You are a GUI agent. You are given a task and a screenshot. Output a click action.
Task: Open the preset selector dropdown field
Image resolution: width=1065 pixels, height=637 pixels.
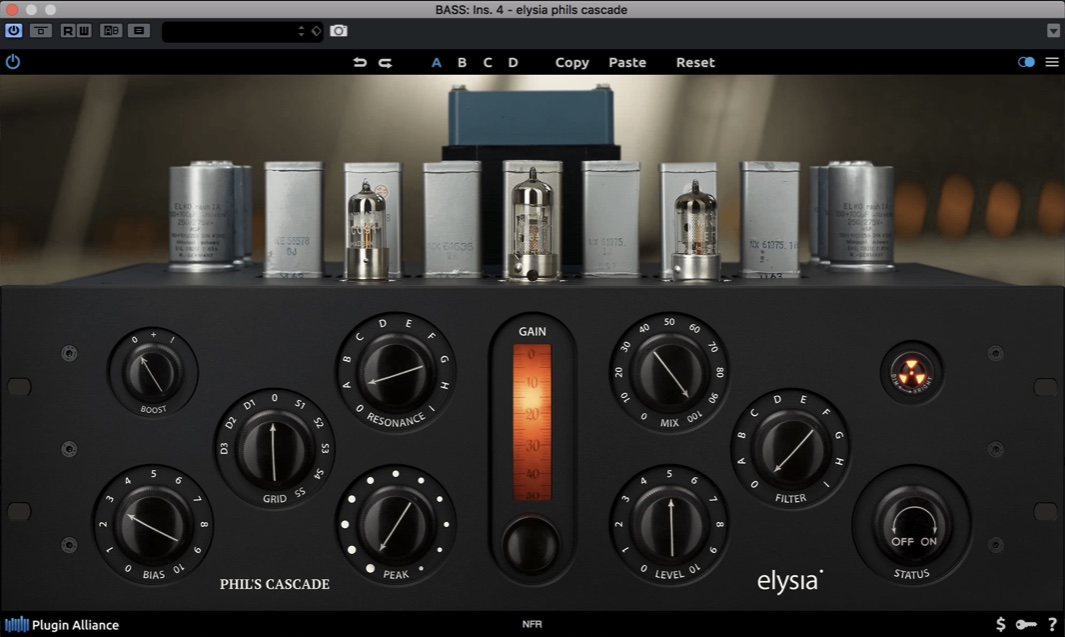pos(242,31)
